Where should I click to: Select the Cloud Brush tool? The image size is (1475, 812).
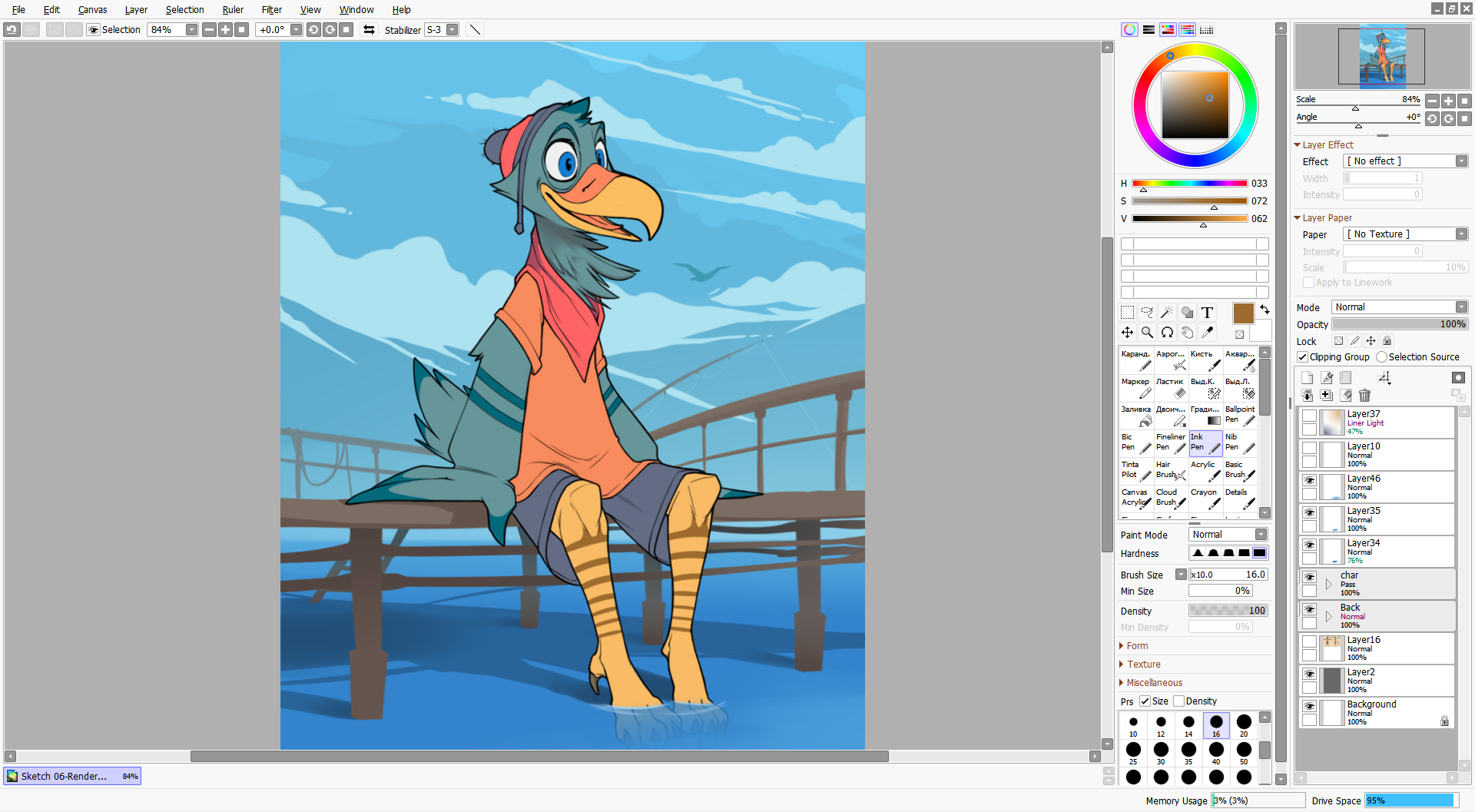1171,498
